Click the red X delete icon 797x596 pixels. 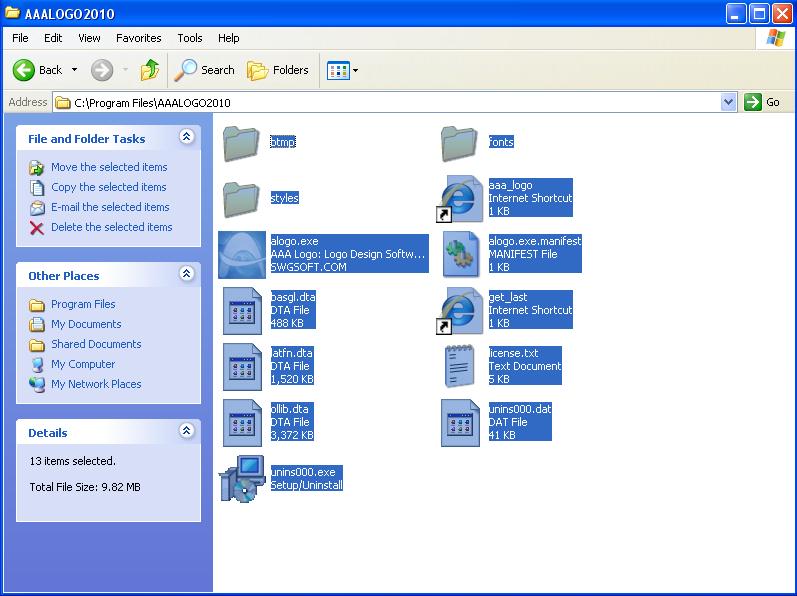tap(37, 228)
